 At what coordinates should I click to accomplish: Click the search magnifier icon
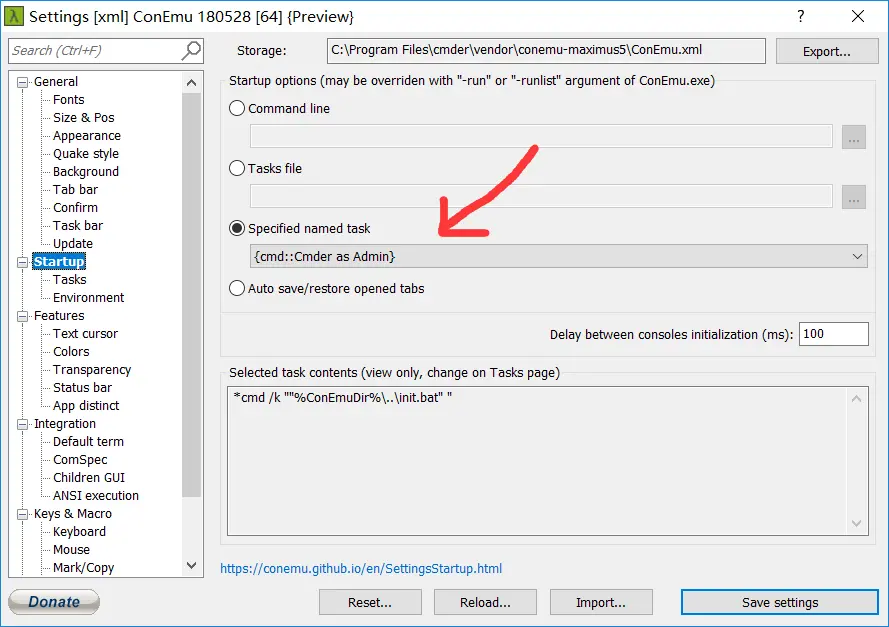pos(191,50)
